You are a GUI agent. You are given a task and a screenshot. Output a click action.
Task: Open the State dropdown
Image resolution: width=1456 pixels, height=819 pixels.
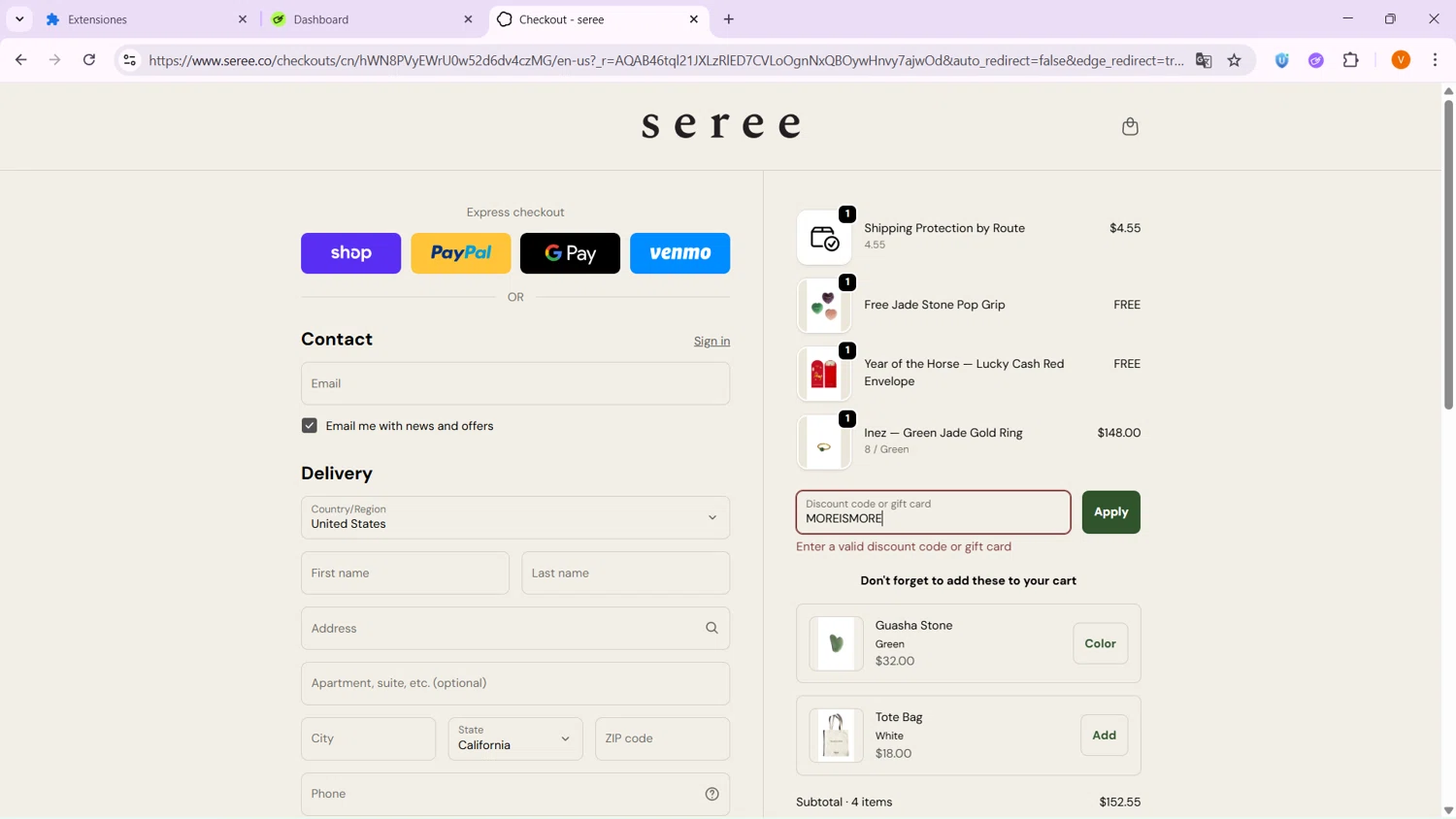click(515, 738)
